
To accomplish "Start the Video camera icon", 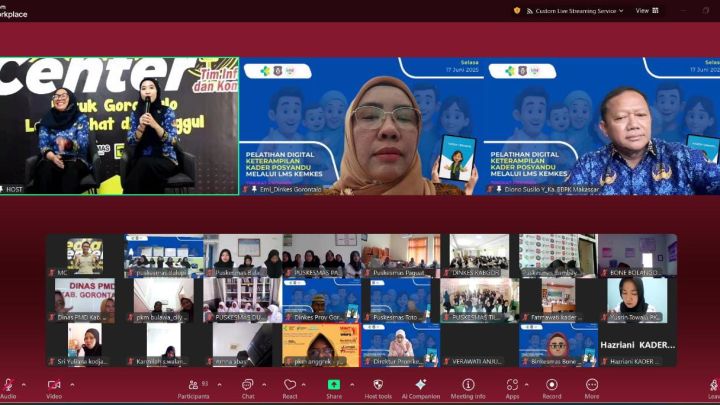I will (54, 385).
